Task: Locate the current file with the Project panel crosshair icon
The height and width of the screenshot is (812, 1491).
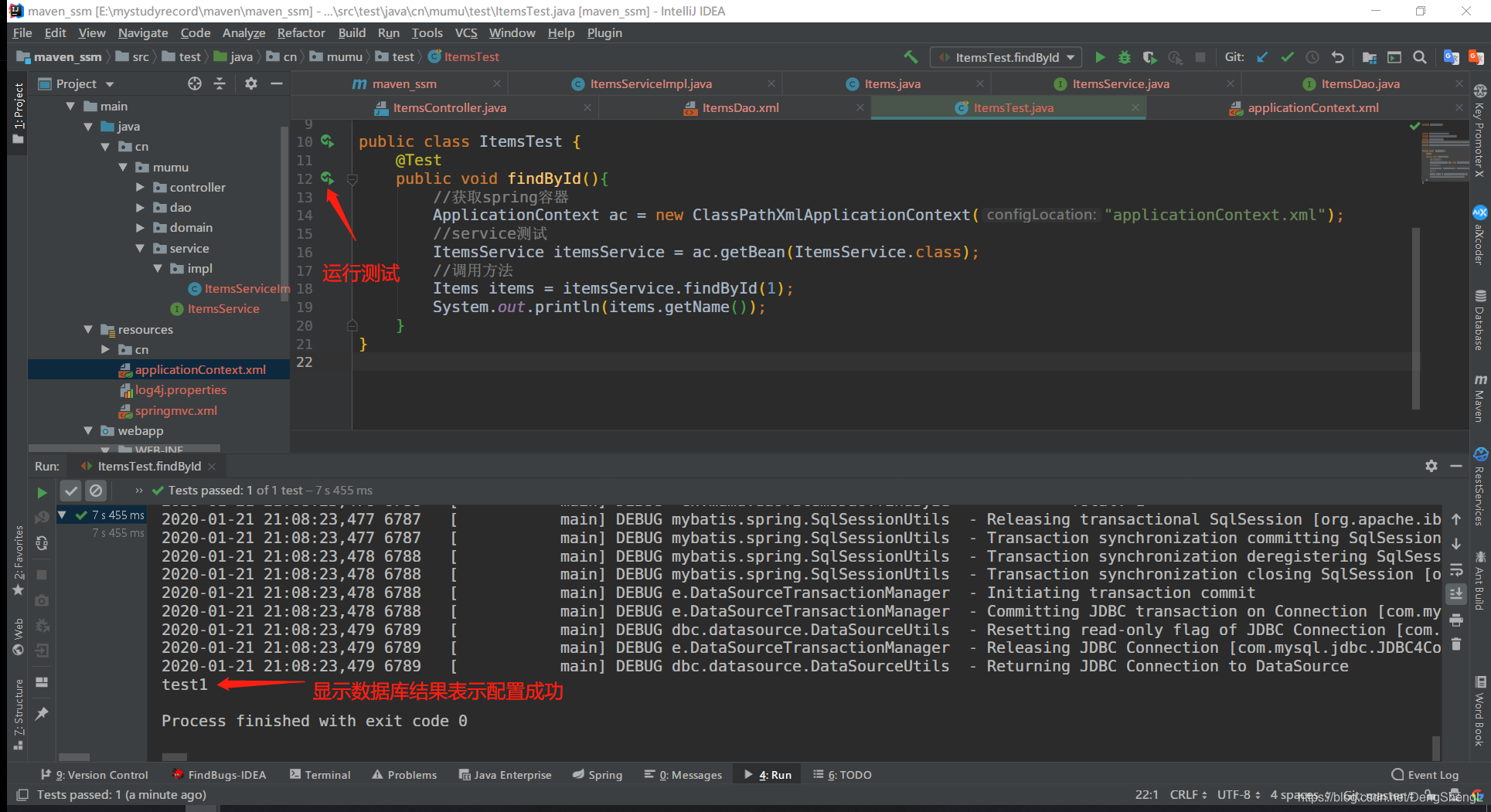Action: [194, 83]
